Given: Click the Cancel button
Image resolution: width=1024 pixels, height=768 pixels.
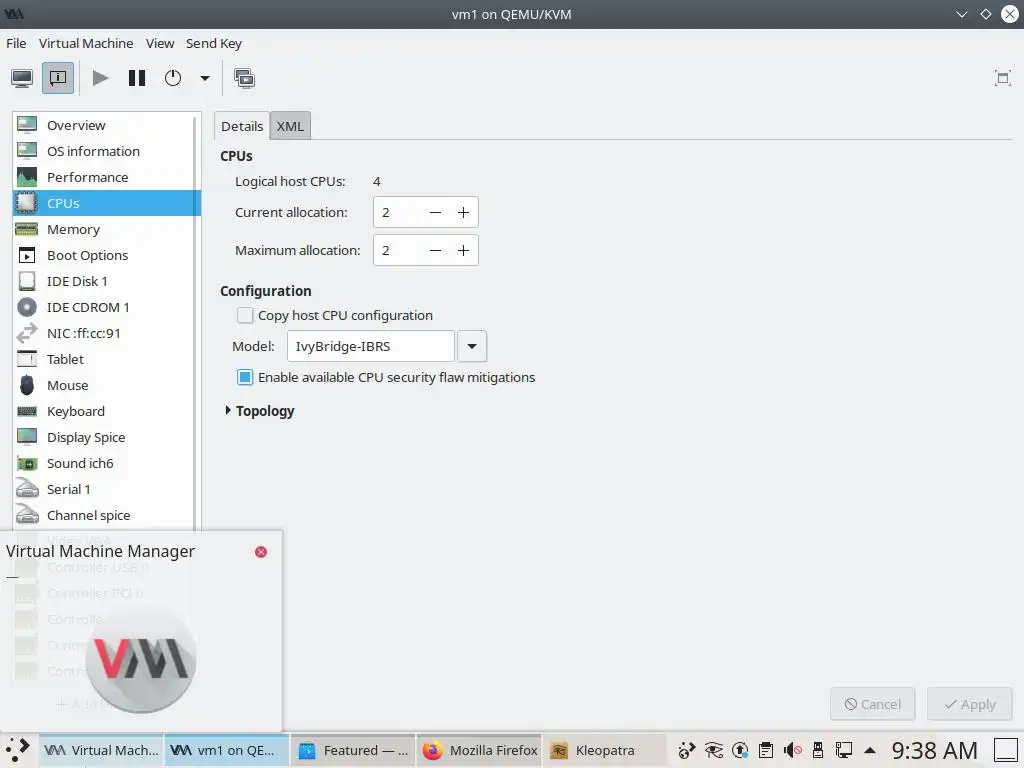Looking at the screenshot, I should coord(872,704).
